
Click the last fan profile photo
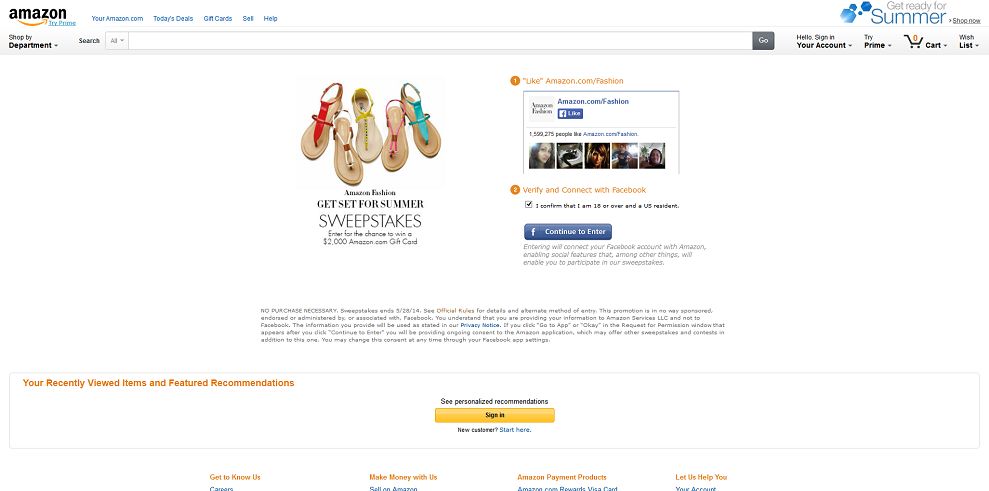coord(652,156)
